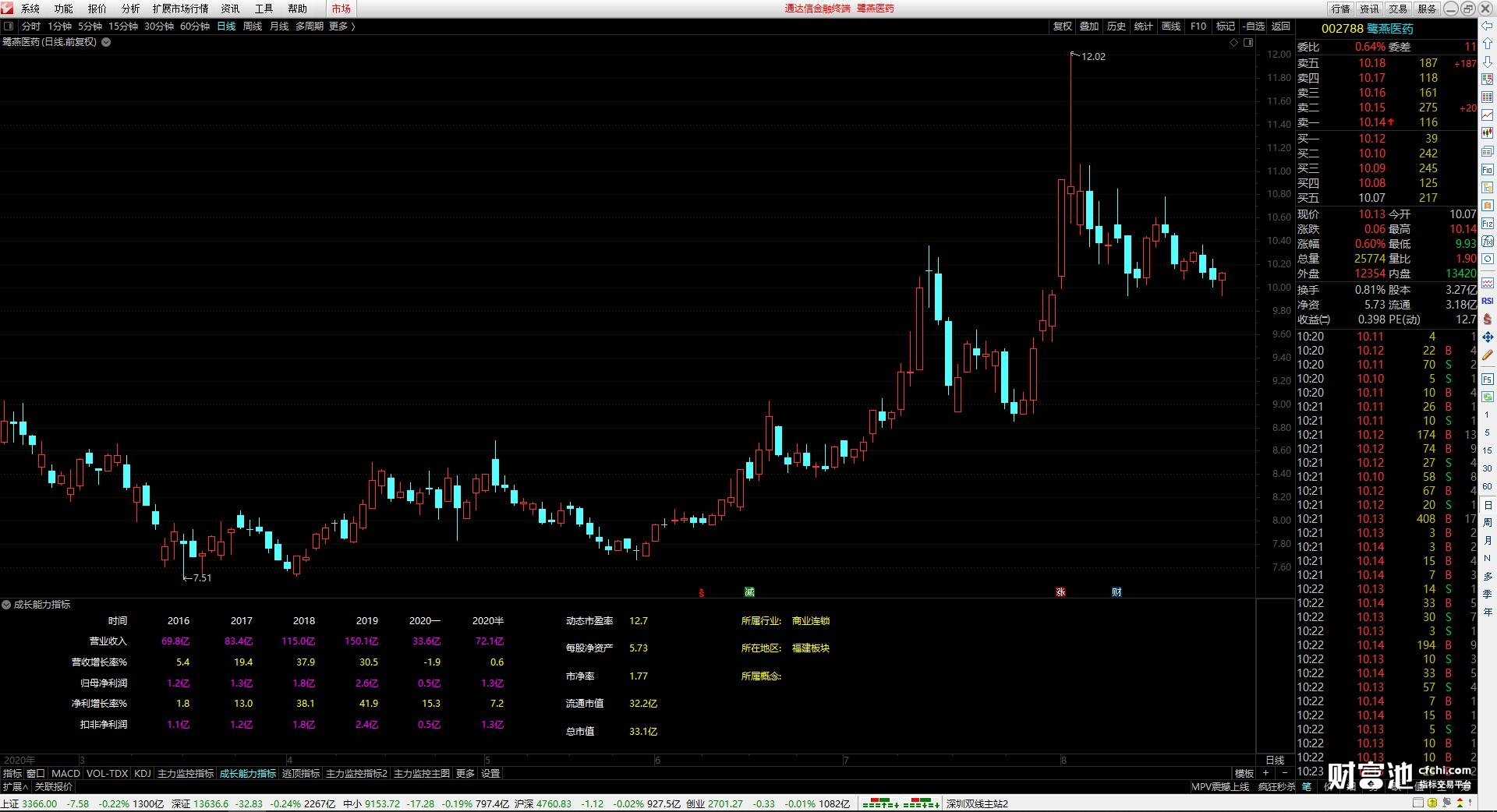The height and width of the screenshot is (812, 1497).
Task: Switch to 分时 intraday view
Action: coord(31,26)
